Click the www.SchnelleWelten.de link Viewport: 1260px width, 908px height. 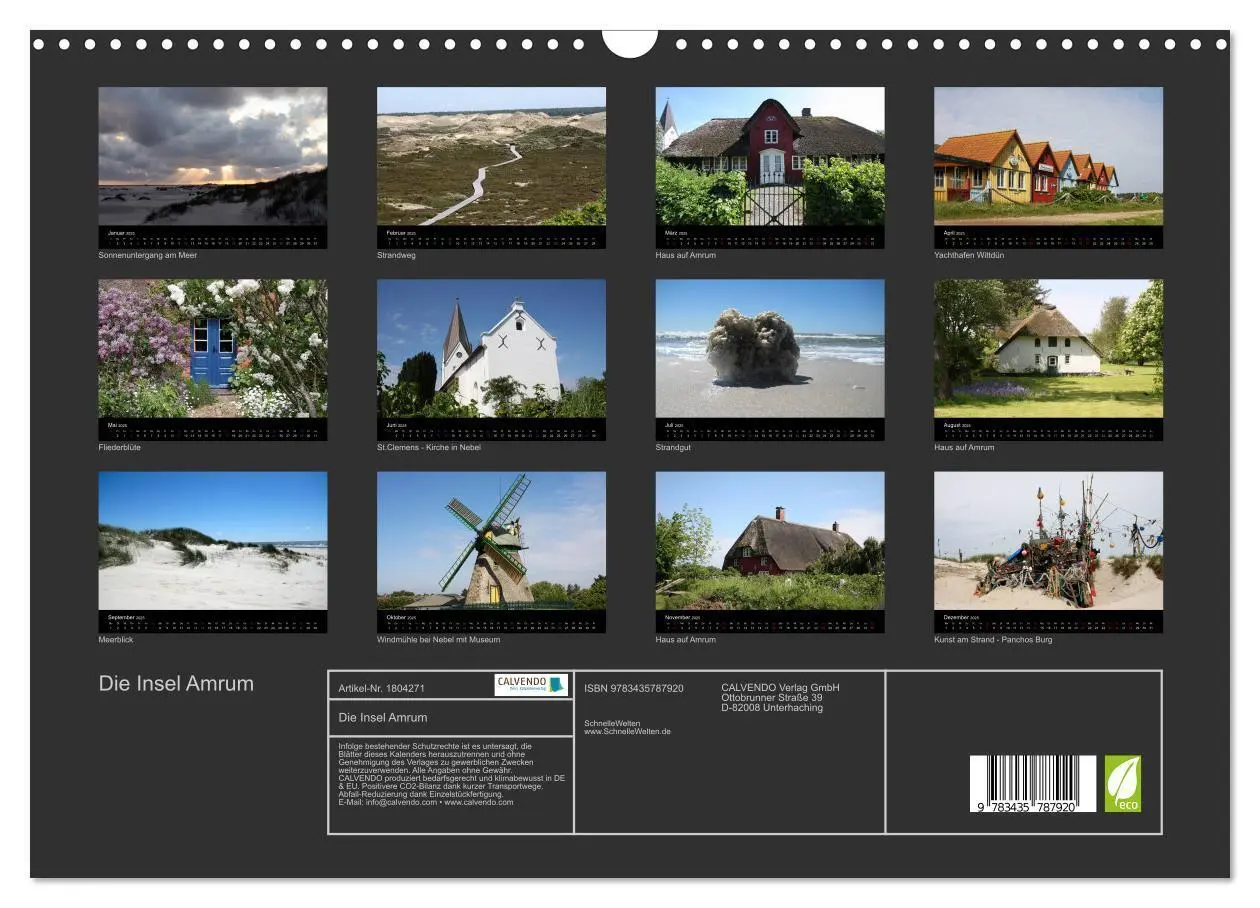(627, 732)
